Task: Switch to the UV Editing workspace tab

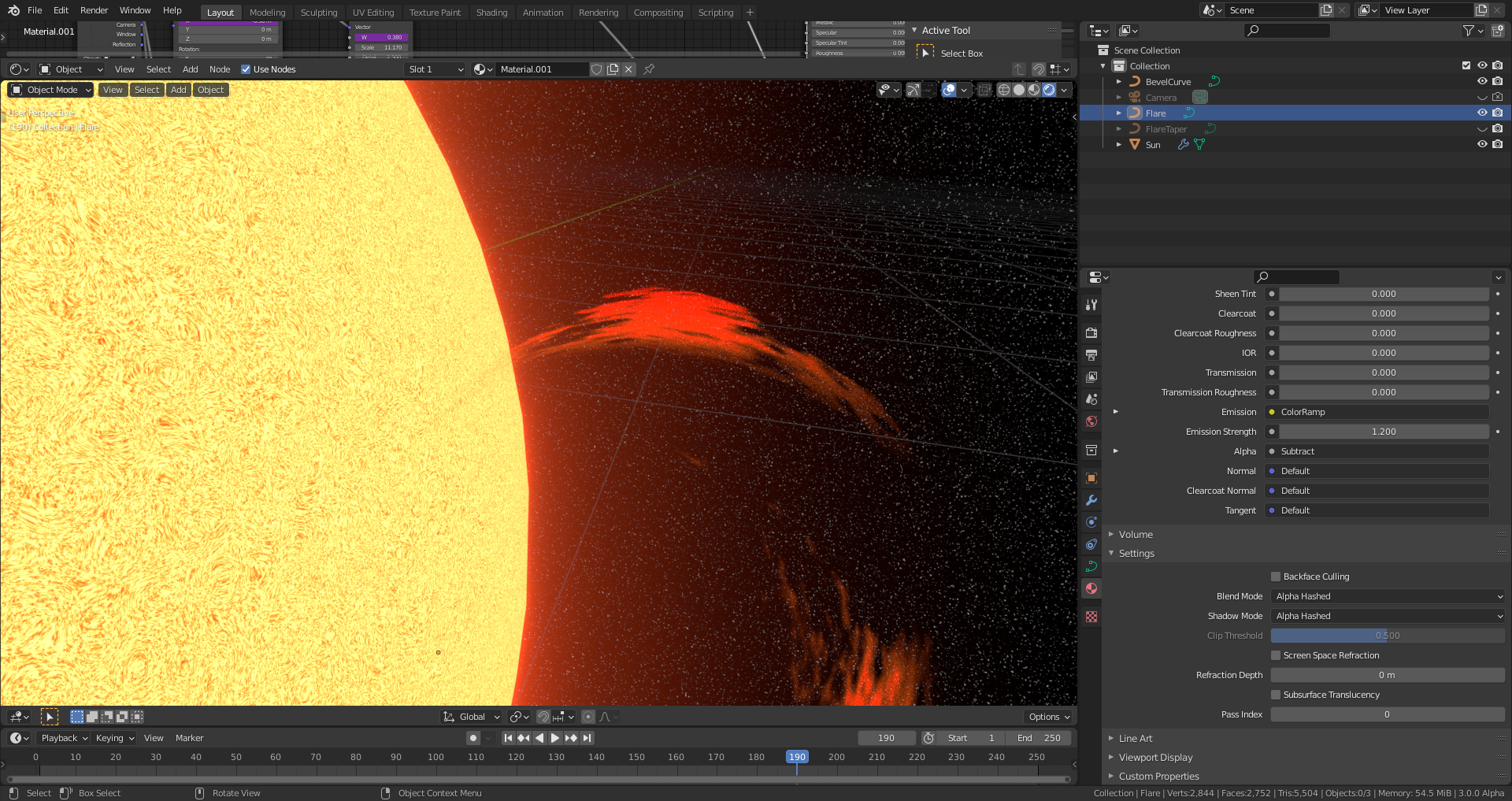Action: pyautogui.click(x=373, y=13)
